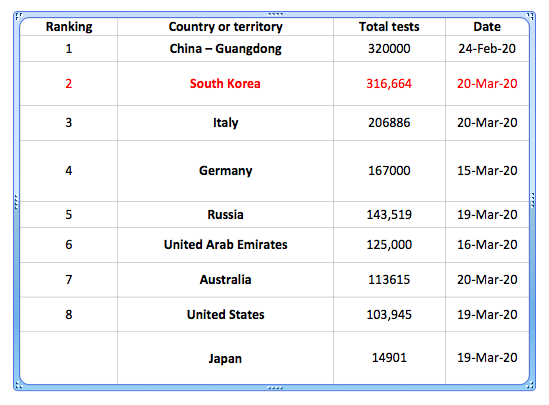Click the Total tests column header
549x405 pixels.
[x=389, y=27]
